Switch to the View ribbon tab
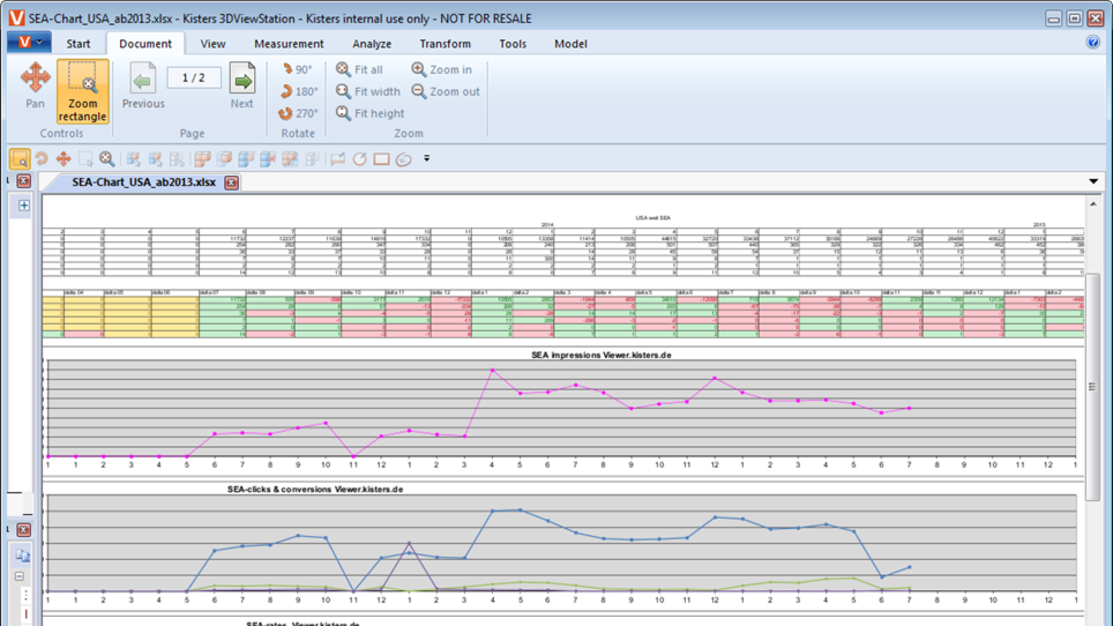Screen dimensions: 1113x626 tap(213, 43)
